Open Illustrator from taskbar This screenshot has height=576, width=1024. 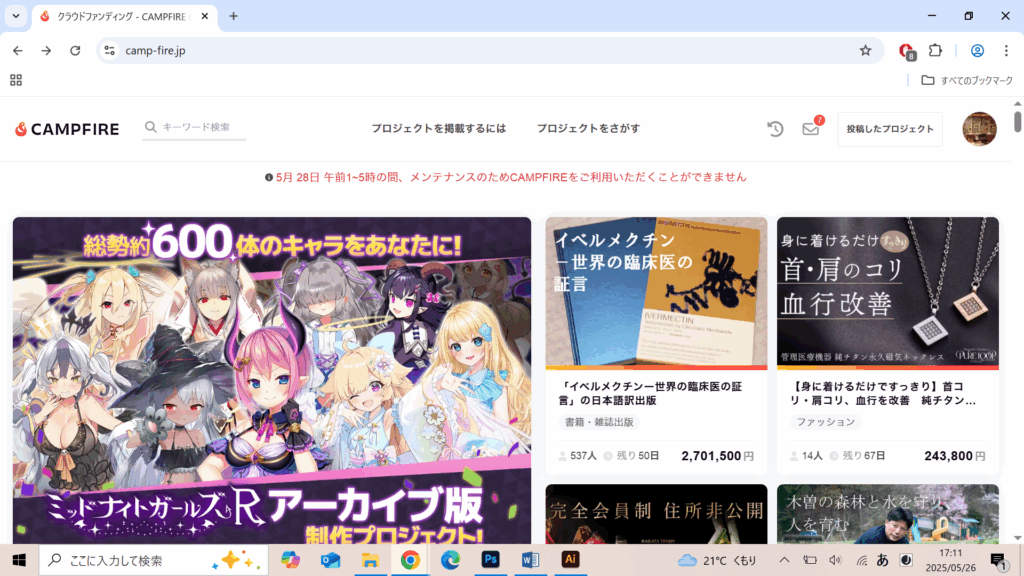coord(570,560)
